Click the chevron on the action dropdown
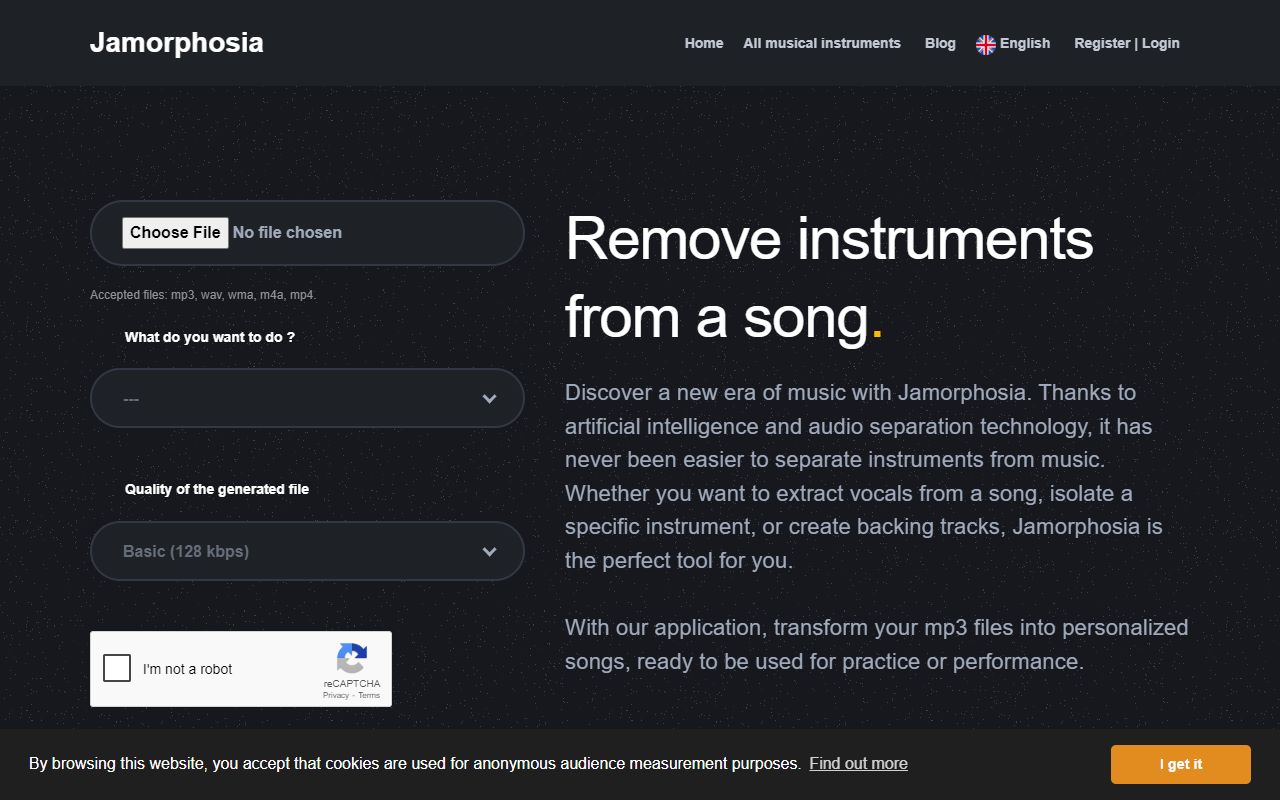Screen dimensions: 1280x800 (x=489, y=398)
